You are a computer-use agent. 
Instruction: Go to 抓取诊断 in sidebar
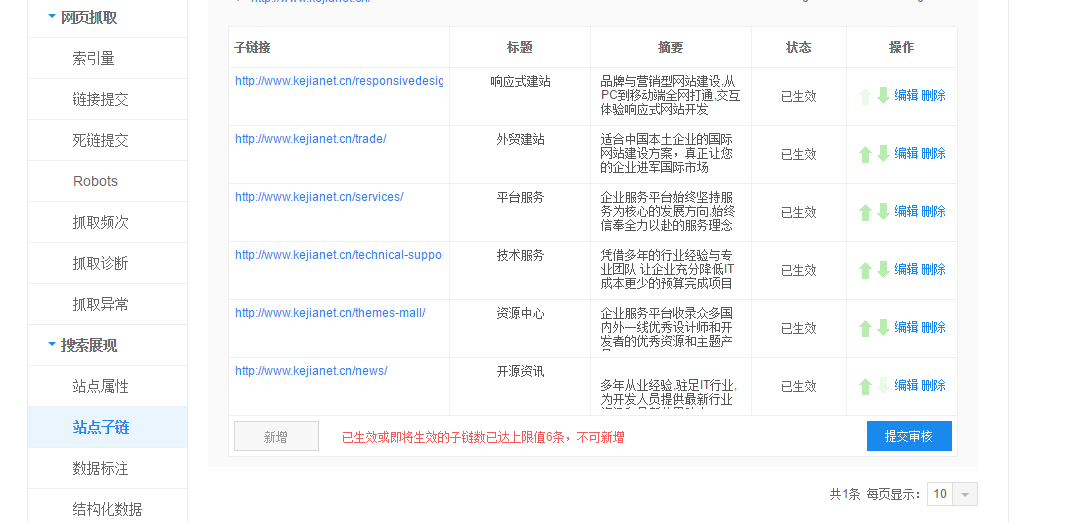click(100, 263)
